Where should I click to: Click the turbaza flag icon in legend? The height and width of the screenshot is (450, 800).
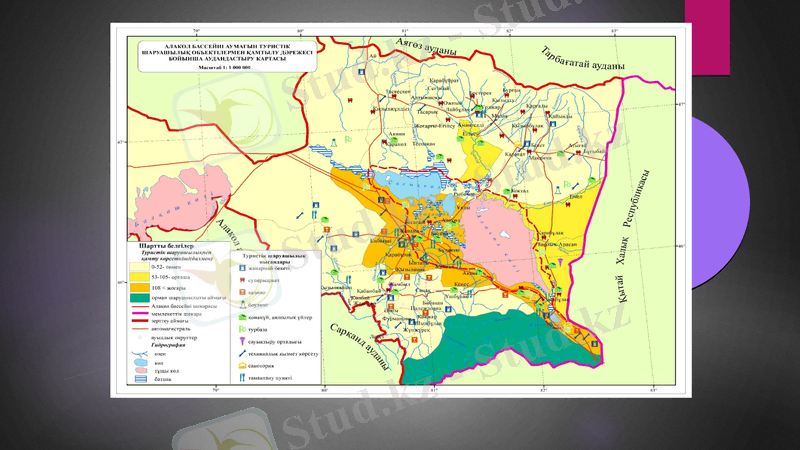pos(240,328)
